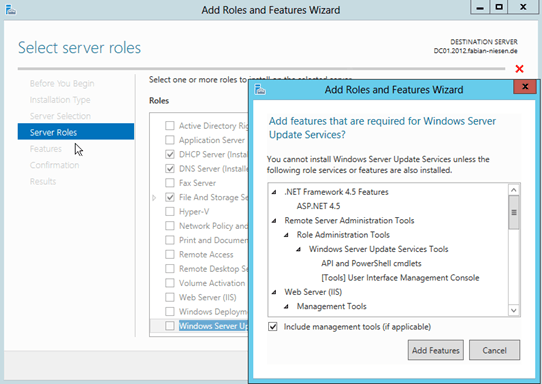Image resolution: width=542 pixels, height=384 pixels.
Task: Check the Network Policy role checkbox
Action: click(x=170, y=226)
